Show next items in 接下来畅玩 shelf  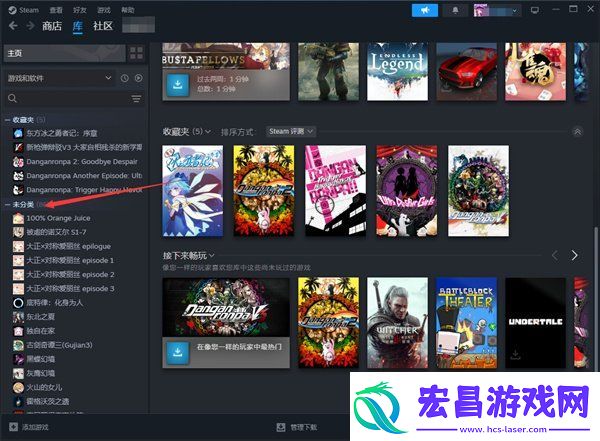coord(574,255)
